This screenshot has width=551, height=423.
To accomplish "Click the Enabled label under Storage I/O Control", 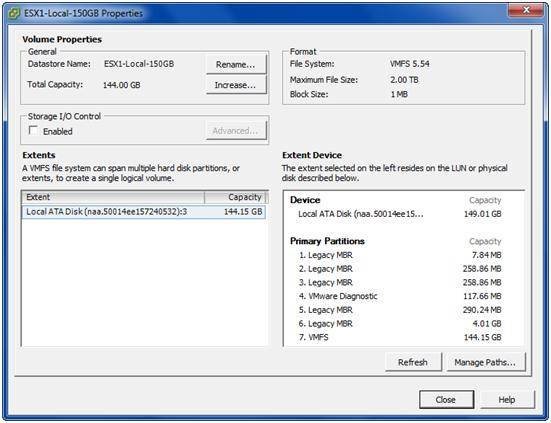I will (58, 131).
